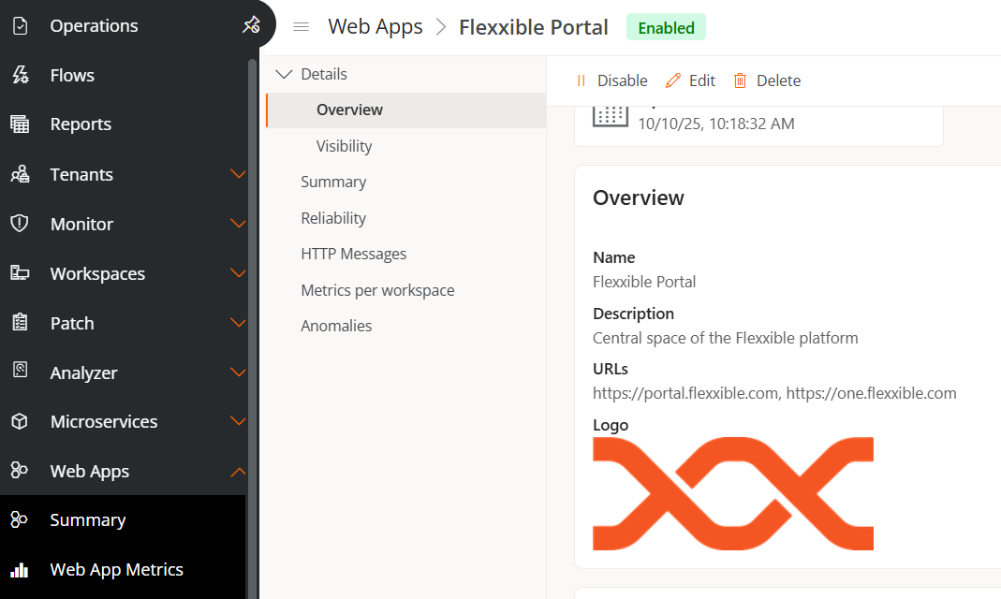Click the pin sidebar icon
Screen dimensions: 1001x599
[x=251, y=26]
